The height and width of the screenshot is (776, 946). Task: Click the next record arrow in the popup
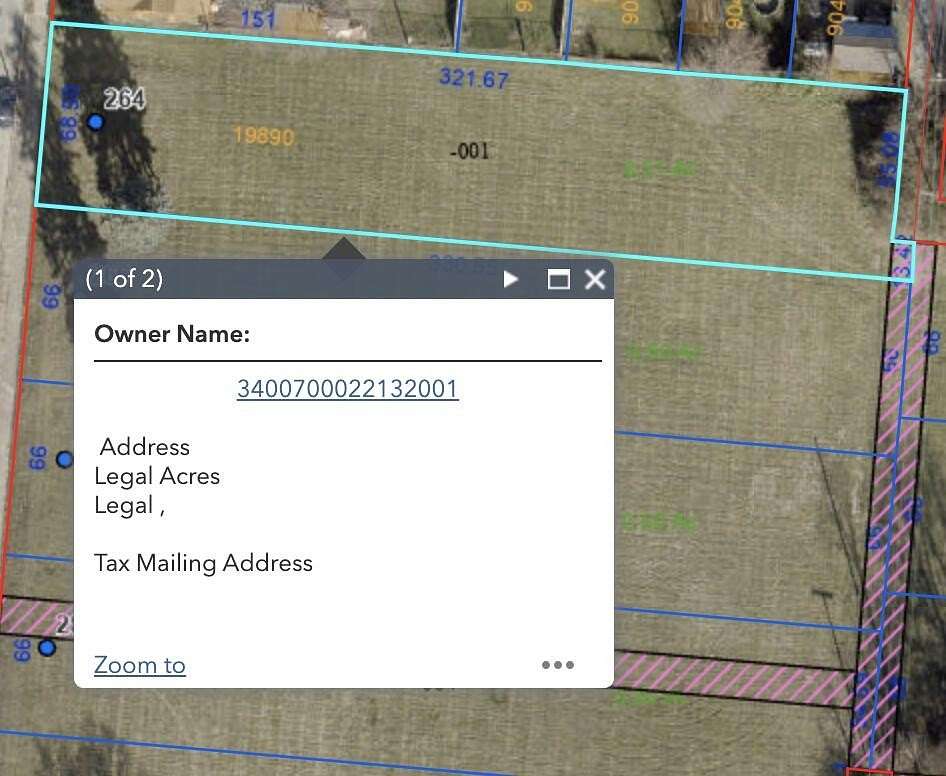click(x=510, y=279)
